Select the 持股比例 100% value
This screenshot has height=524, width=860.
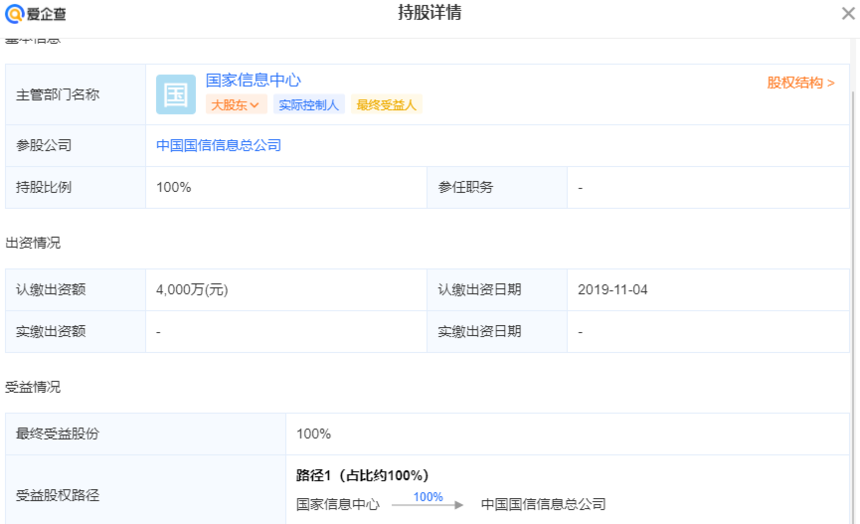(174, 188)
